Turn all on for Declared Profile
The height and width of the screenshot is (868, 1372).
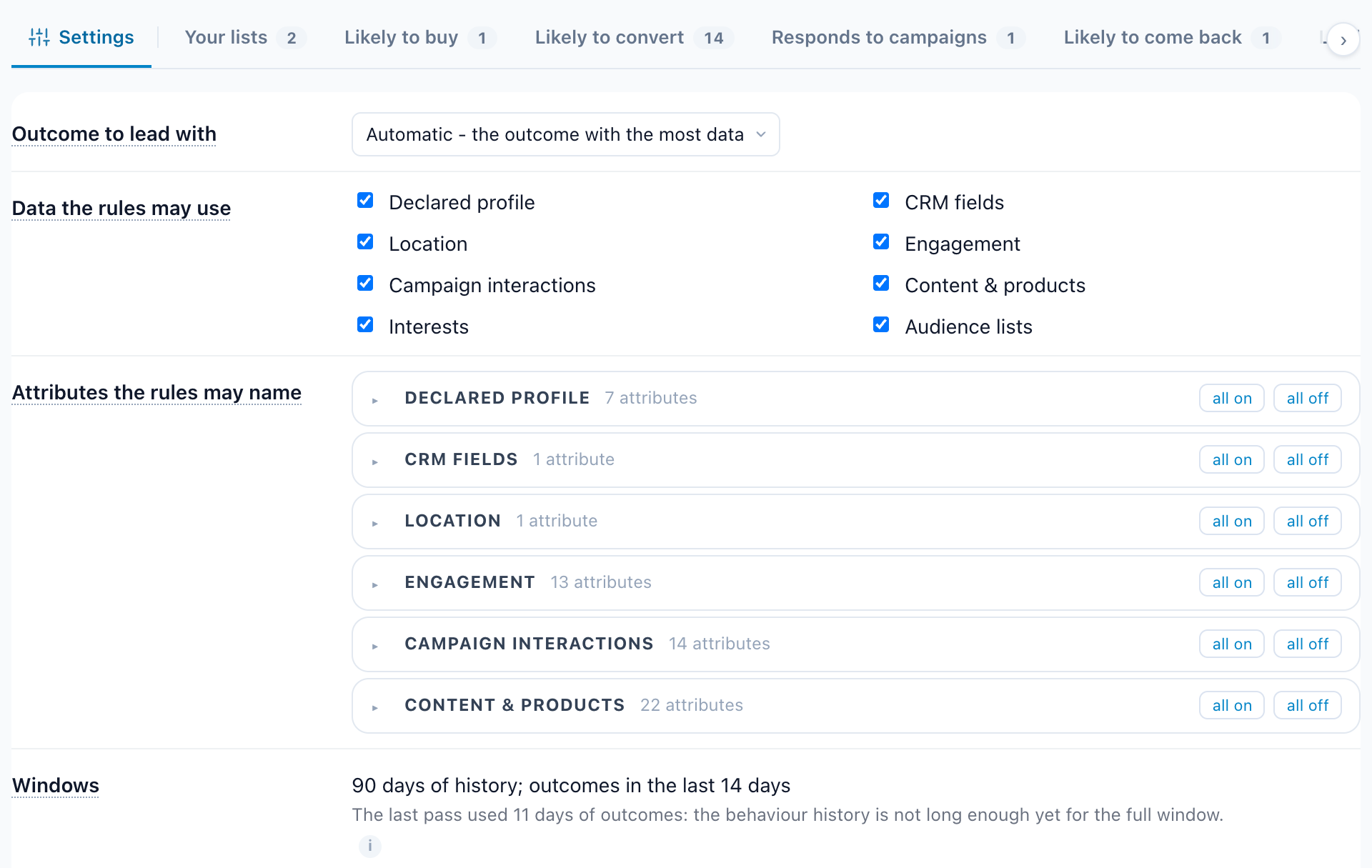(1232, 398)
